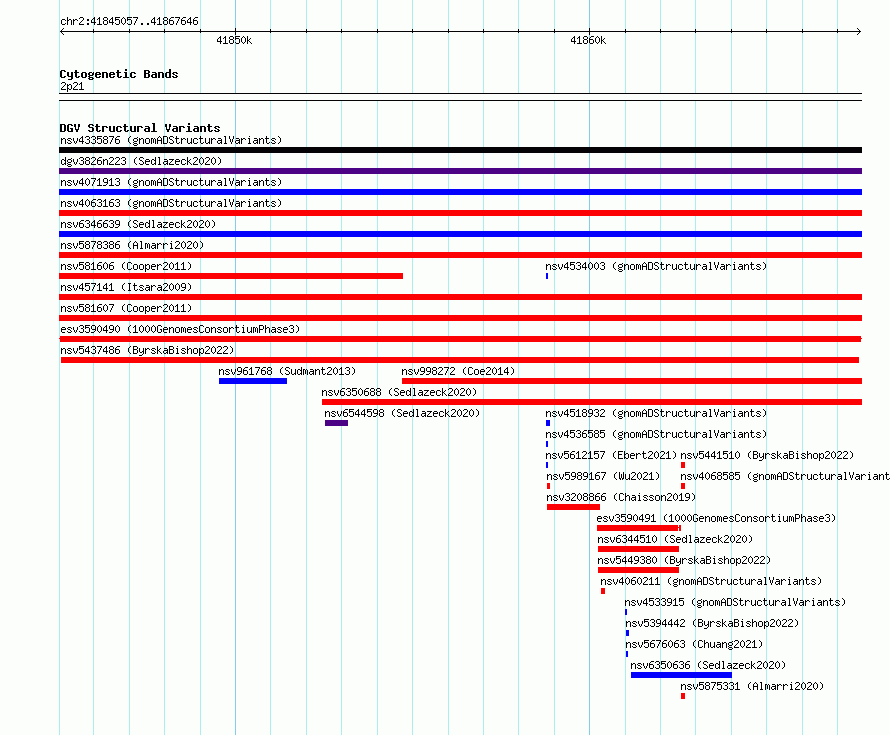This screenshot has height=735, width=890.
Task: Click the red marker under nsv5875331
Action: 683,696
